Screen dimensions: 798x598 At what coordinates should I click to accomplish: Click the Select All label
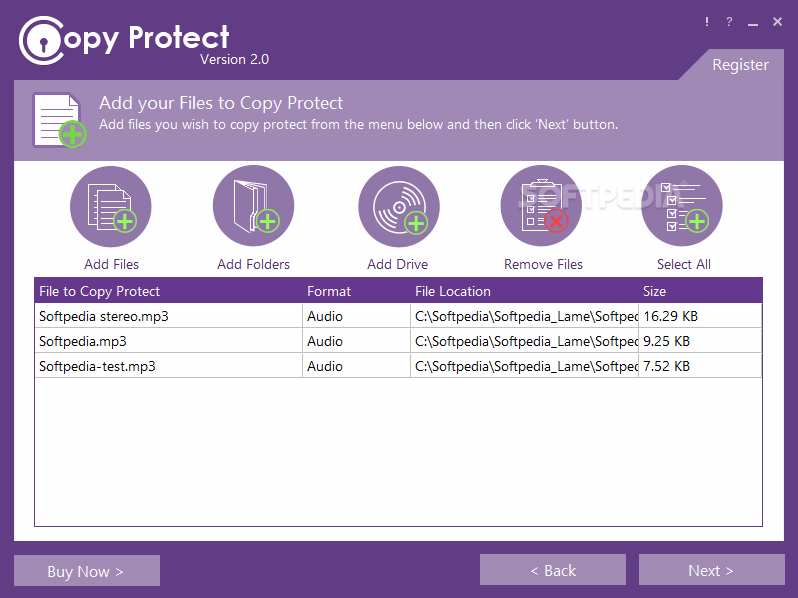[x=683, y=264]
